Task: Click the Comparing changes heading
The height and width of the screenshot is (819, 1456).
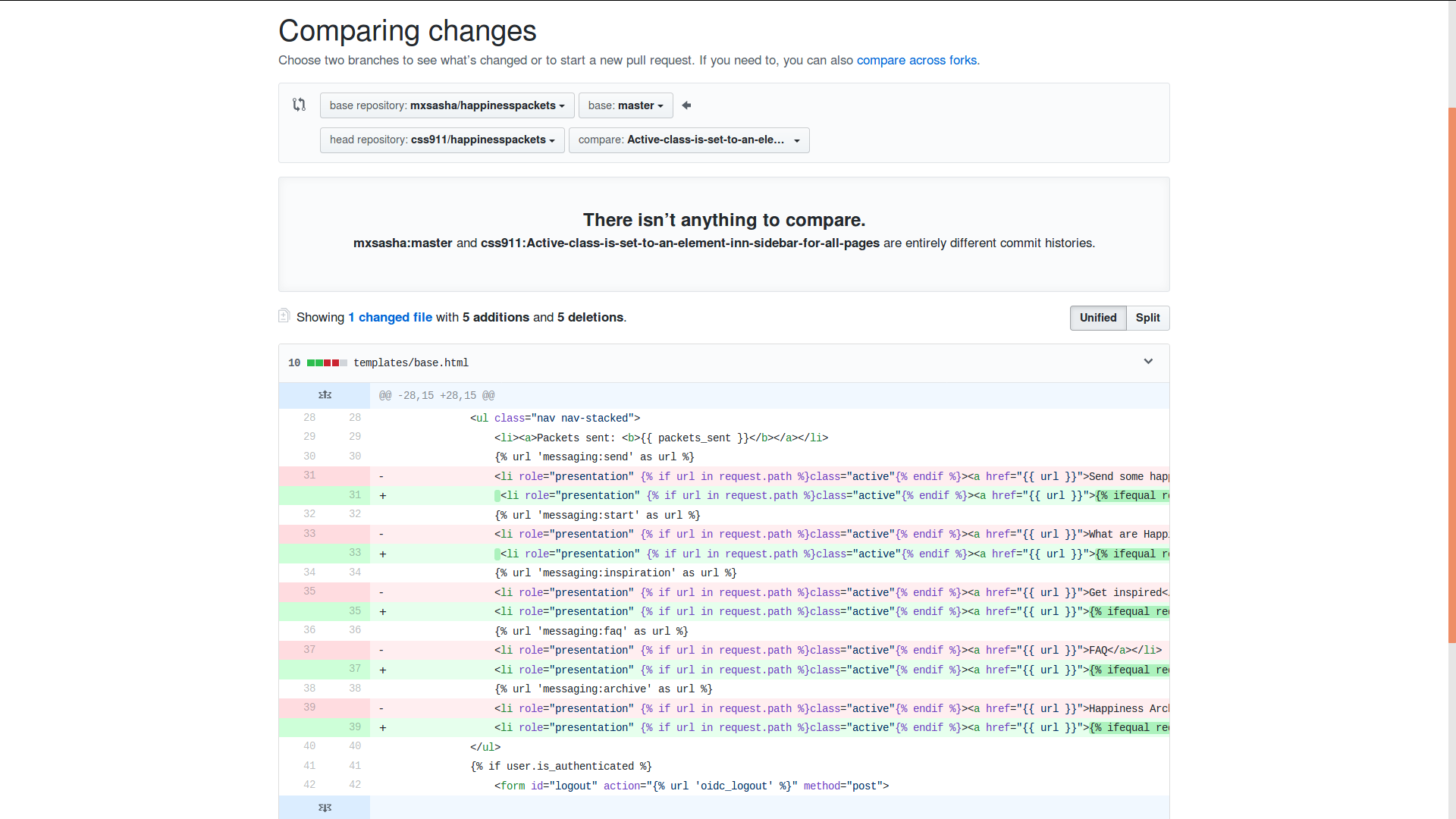Action: tap(407, 31)
